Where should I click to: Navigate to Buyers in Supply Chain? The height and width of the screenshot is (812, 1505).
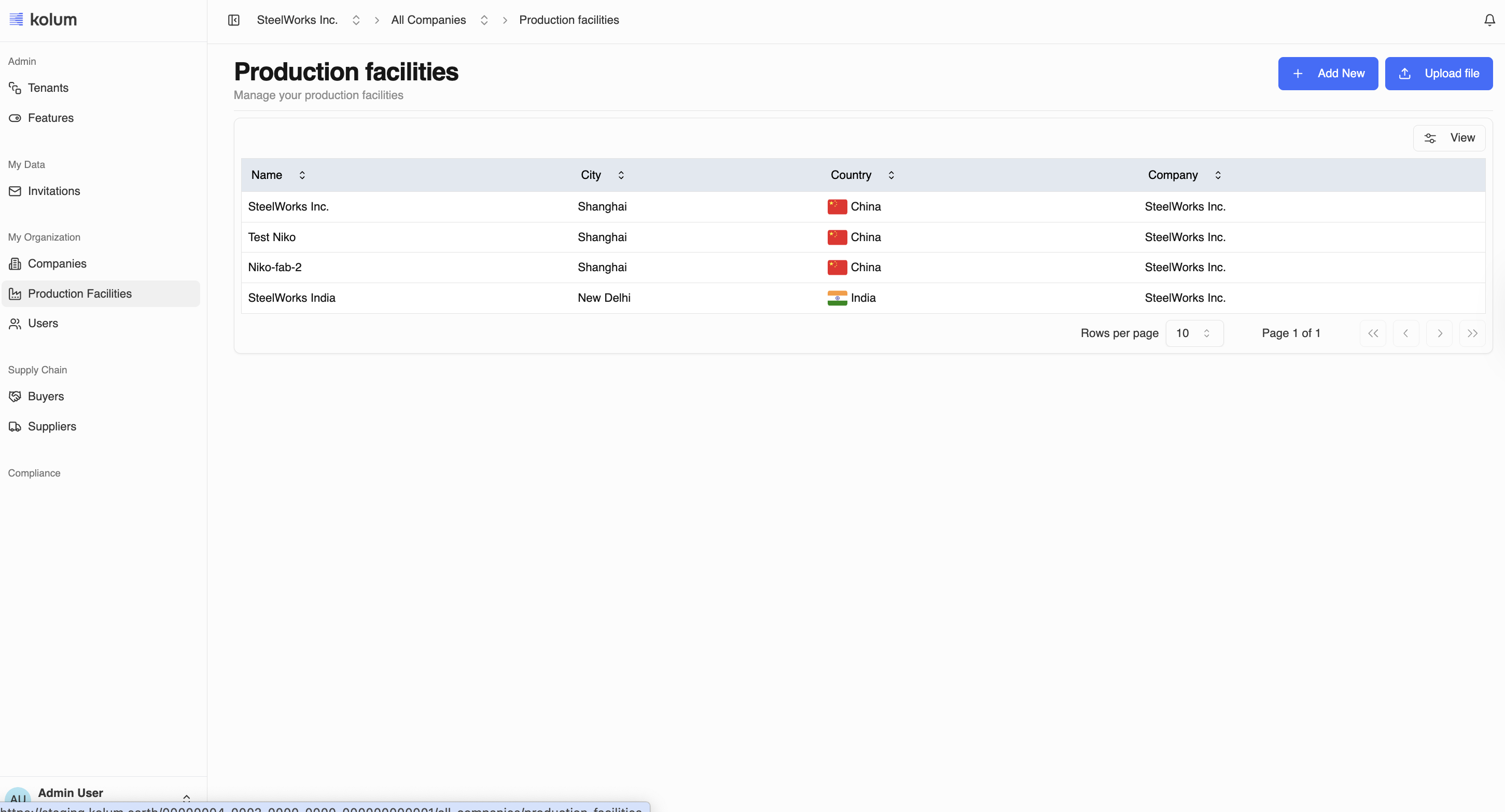pyautogui.click(x=46, y=396)
